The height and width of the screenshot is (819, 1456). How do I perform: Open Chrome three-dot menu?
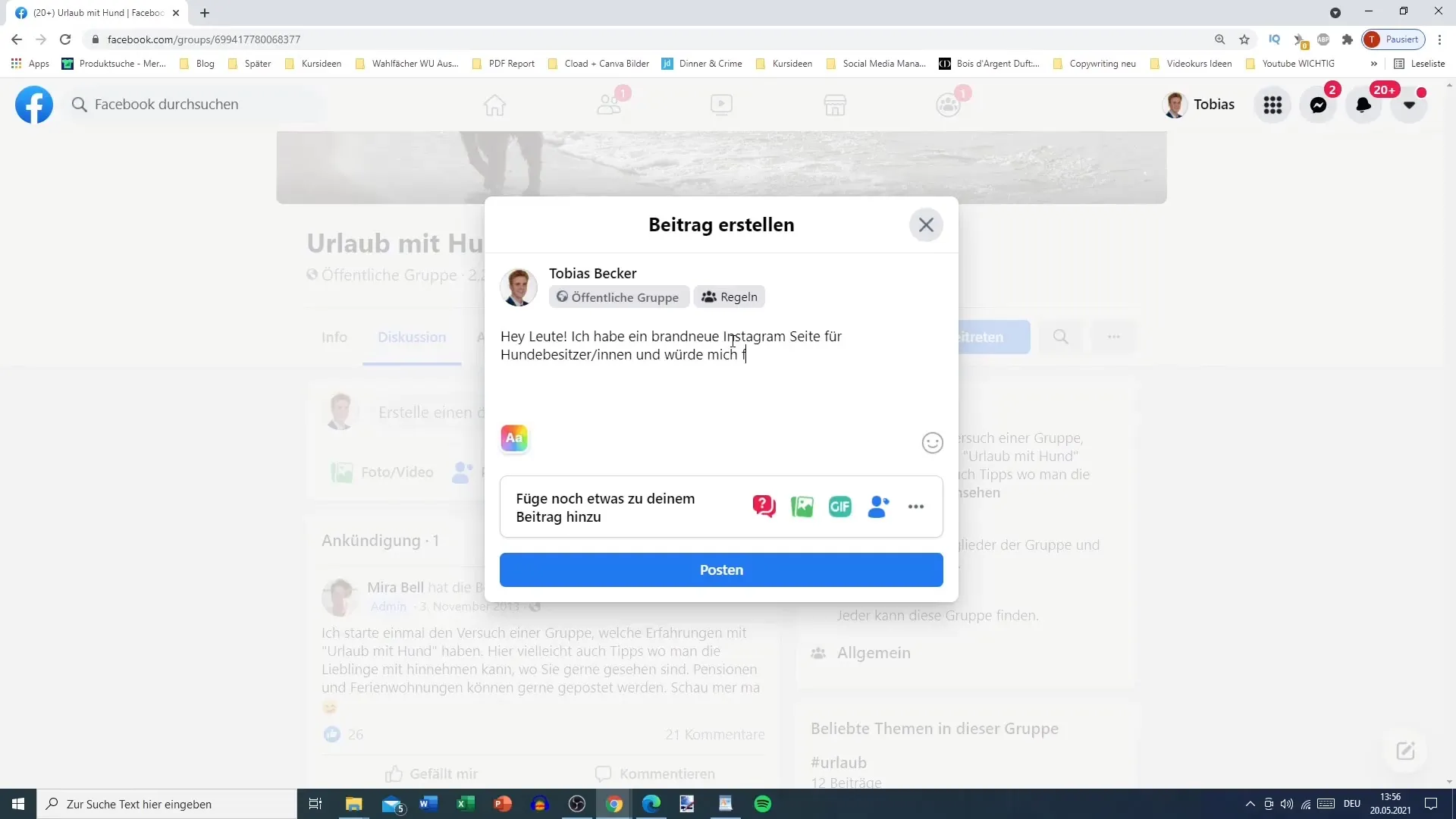[x=1439, y=39]
